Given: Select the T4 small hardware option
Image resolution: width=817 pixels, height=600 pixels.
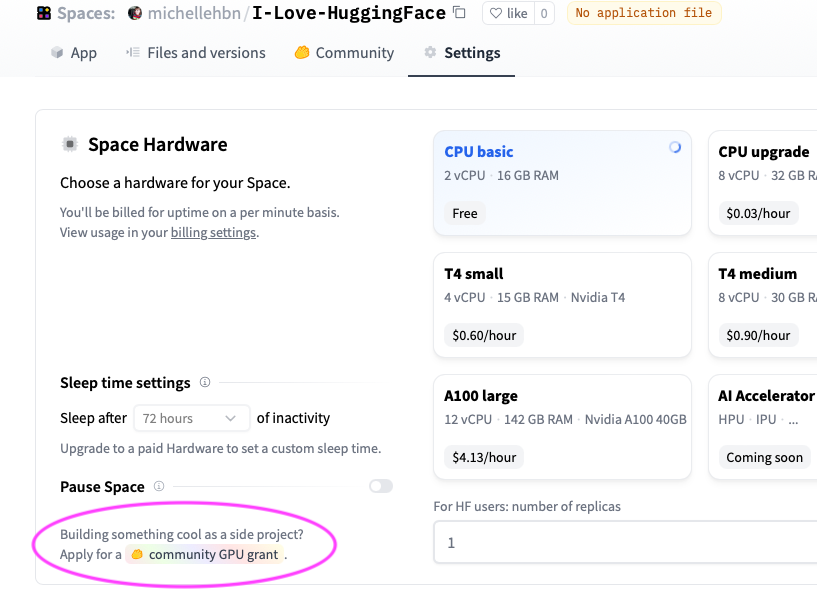Looking at the screenshot, I should 562,304.
